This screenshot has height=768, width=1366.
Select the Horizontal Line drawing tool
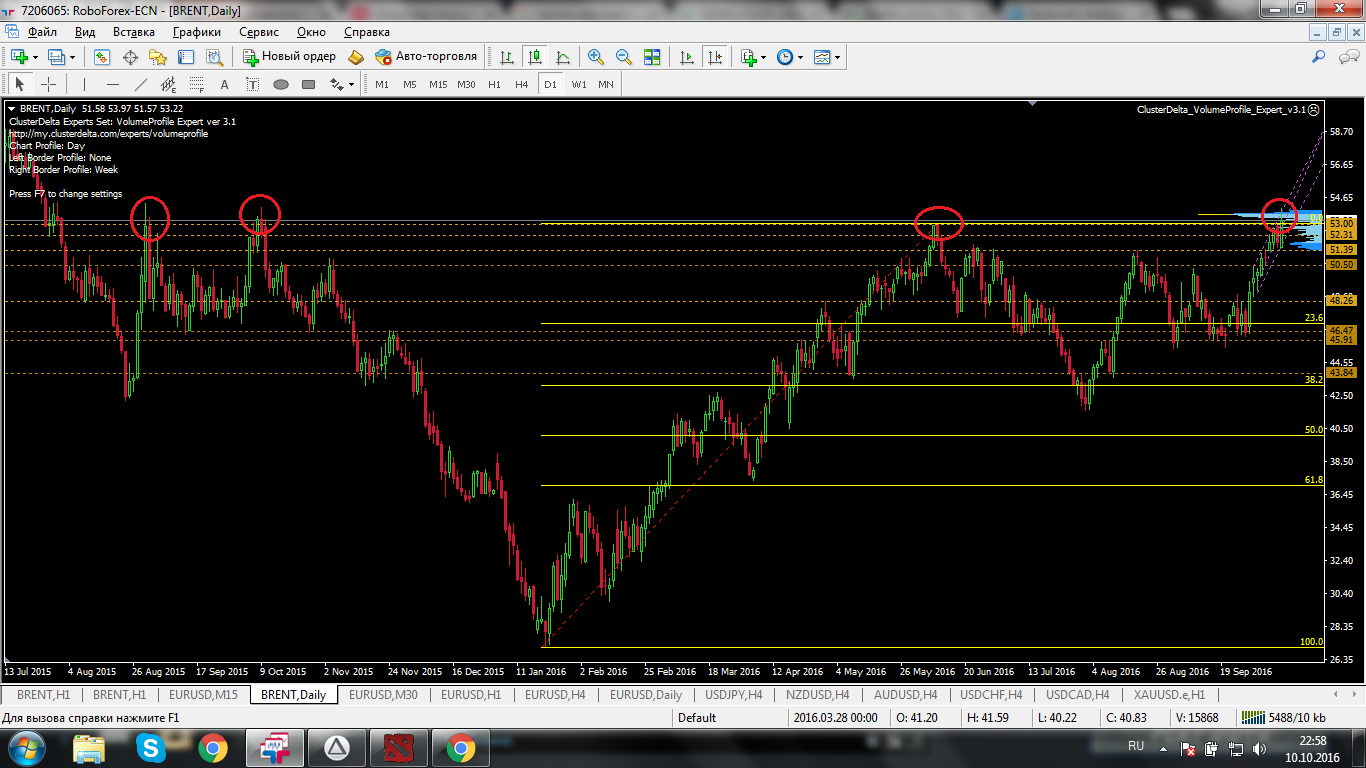coord(112,84)
